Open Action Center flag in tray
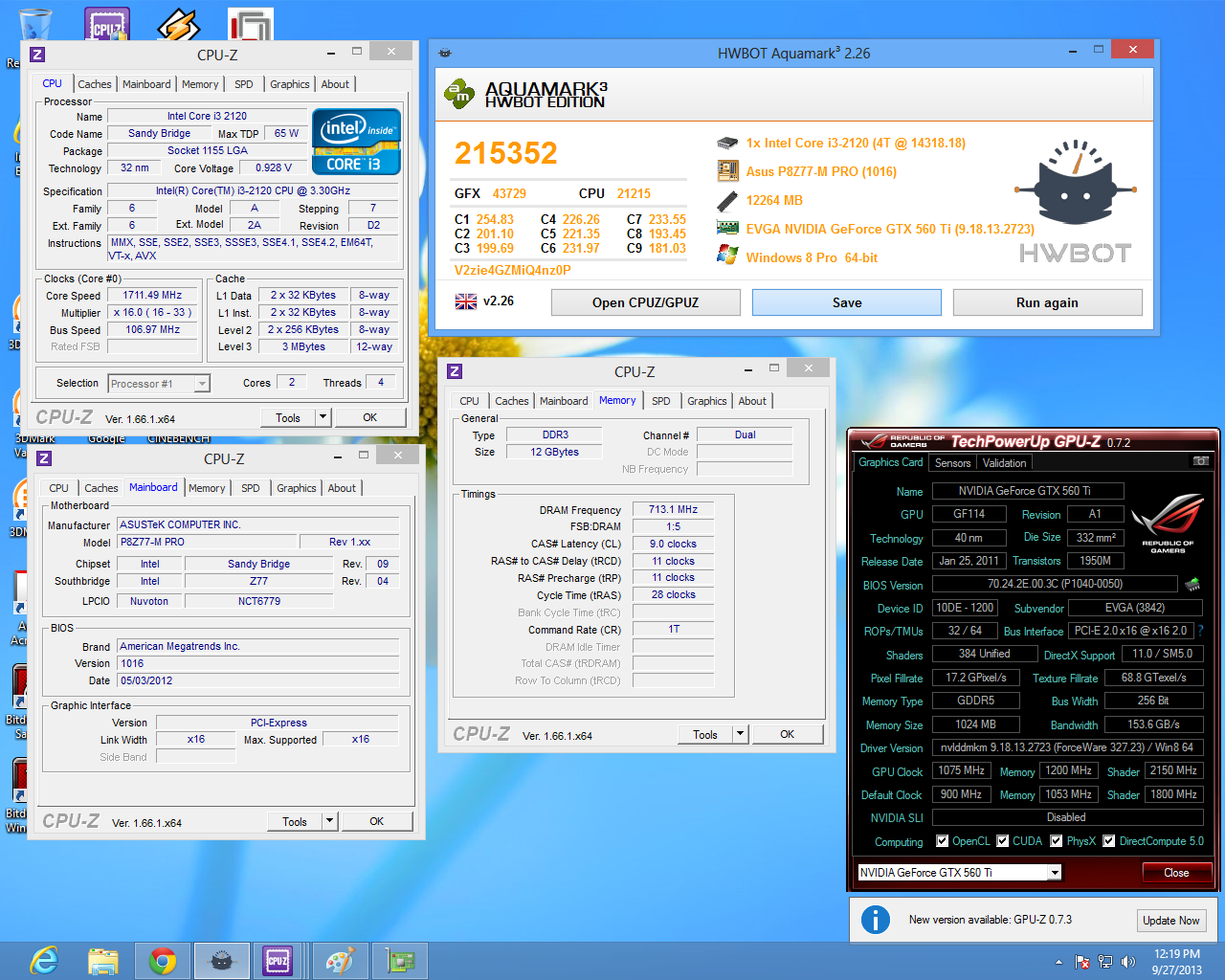Image resolution: width=1225 pixels, height=980 pixels. (1082, 962)
